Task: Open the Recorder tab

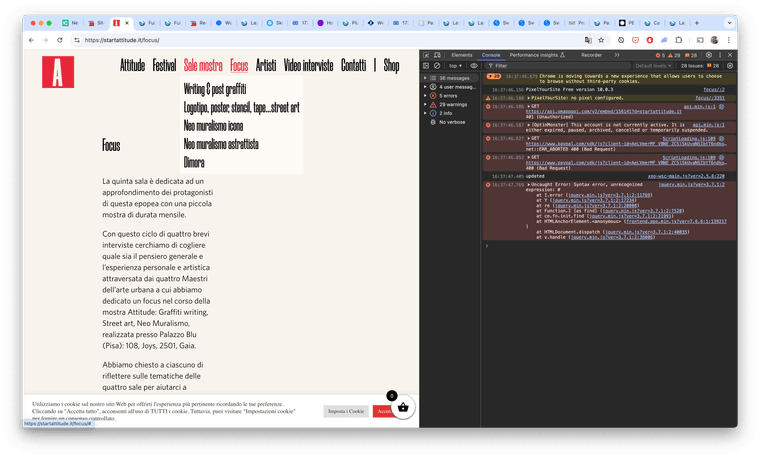Action: tap(591, 55)
